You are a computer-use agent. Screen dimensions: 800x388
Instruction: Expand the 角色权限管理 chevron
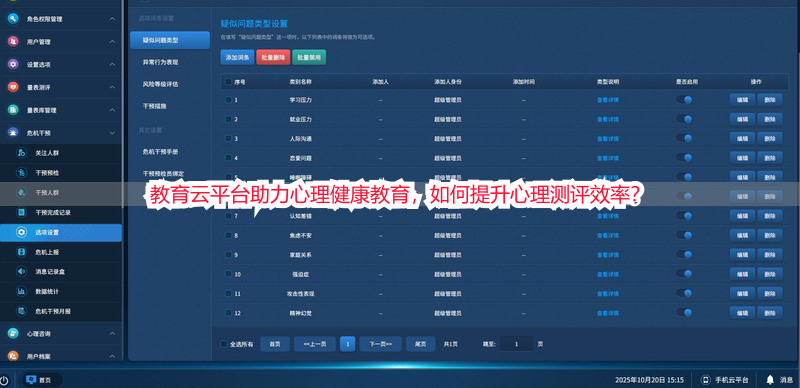(x=112, y=19)
